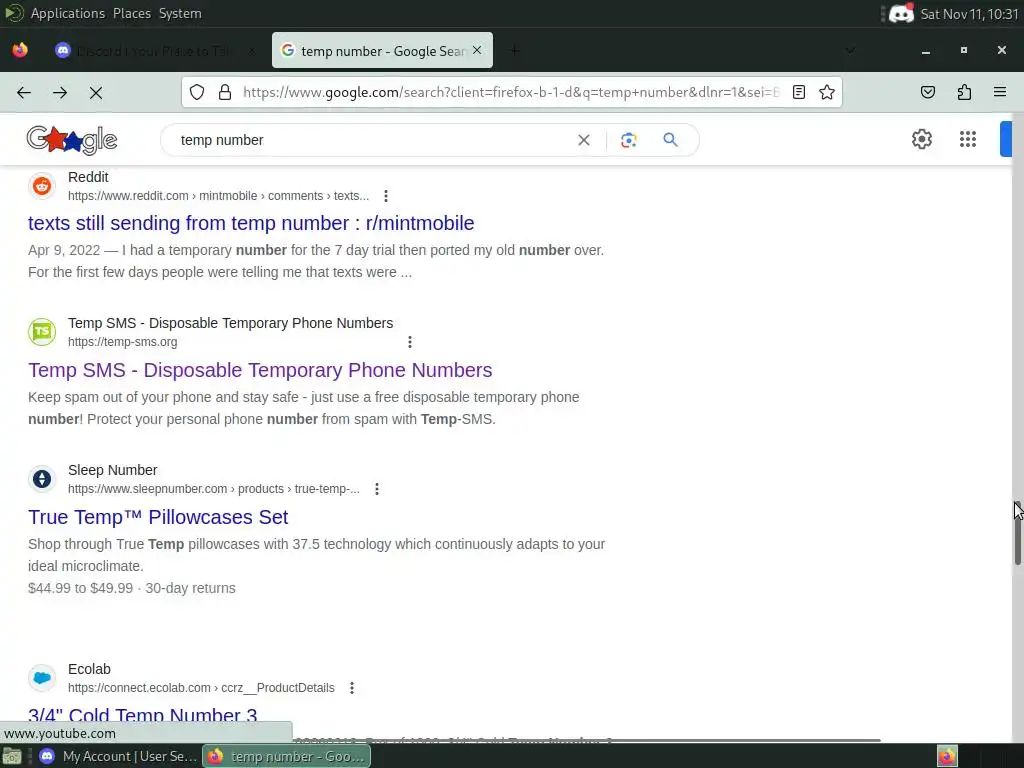The image size is (1024, 768).
Task: Open tracking protection shield icon
Action: coord(197,92)
